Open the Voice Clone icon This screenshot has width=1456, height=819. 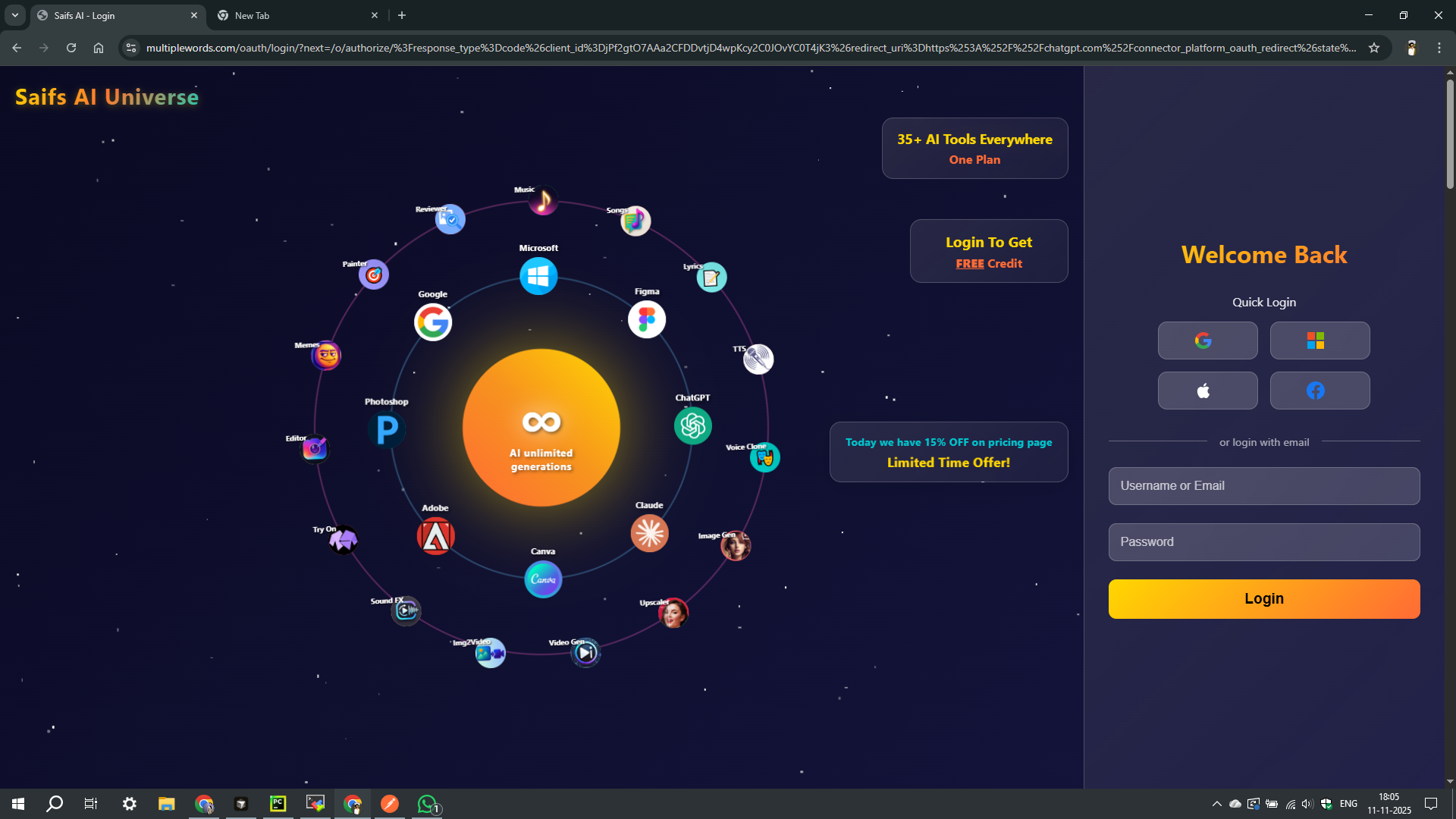pos(765,457)
